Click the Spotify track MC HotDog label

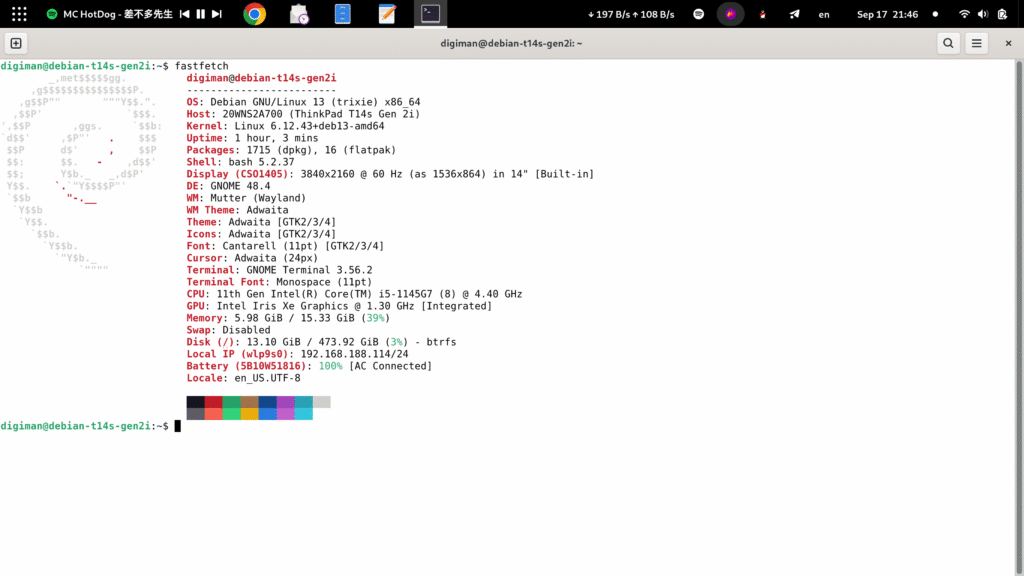click(118, 14)
